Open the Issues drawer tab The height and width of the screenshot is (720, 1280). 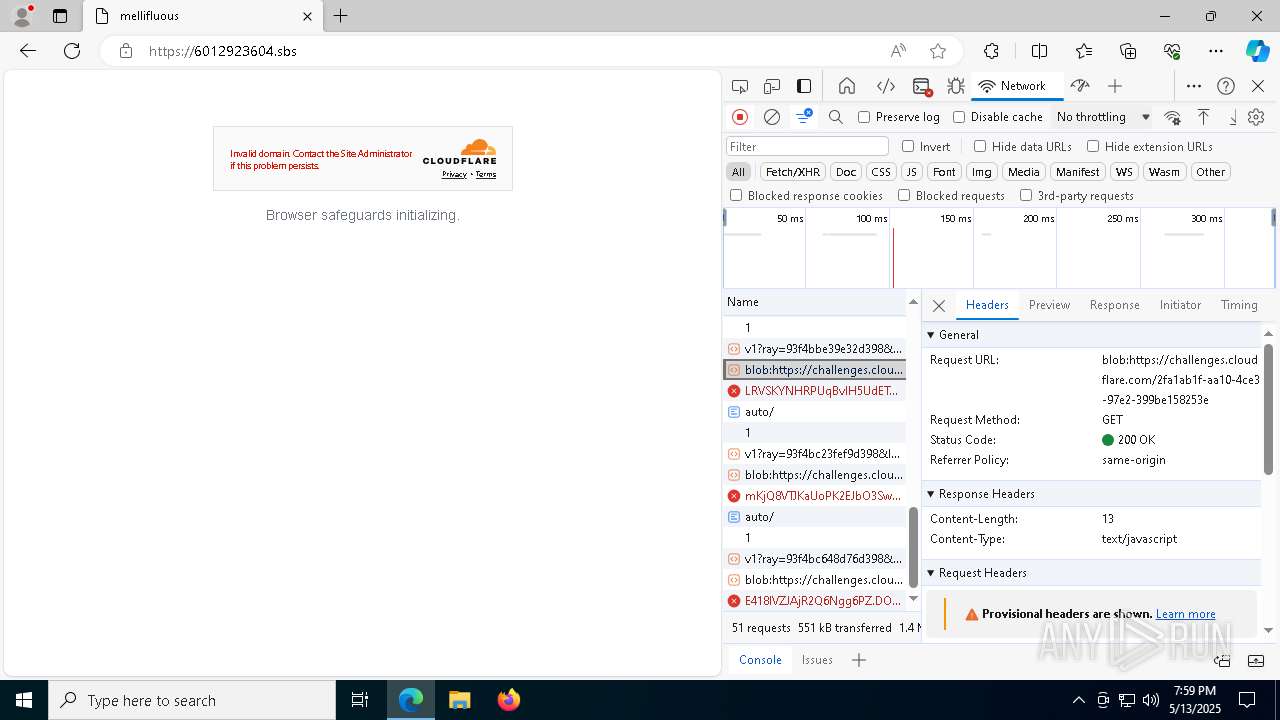pos(817,660)
